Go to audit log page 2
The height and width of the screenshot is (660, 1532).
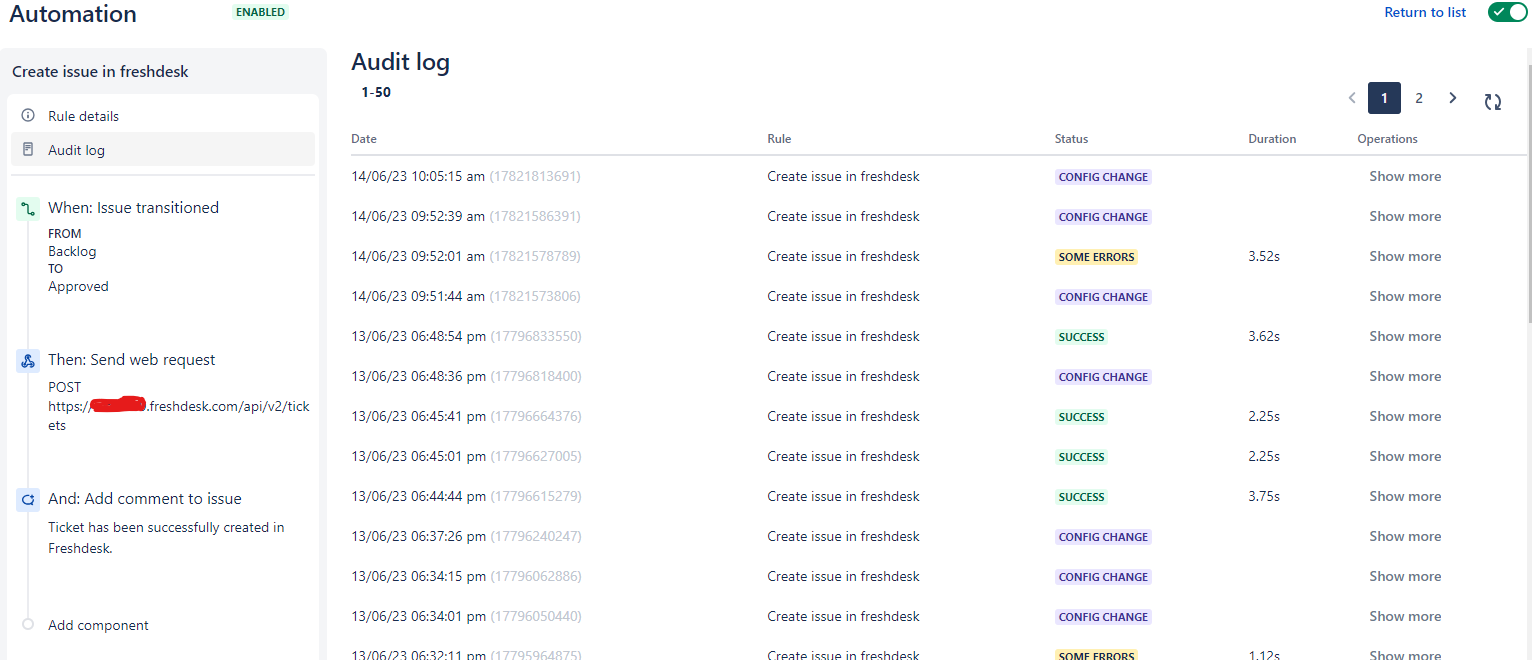(x=1418, y=98)
